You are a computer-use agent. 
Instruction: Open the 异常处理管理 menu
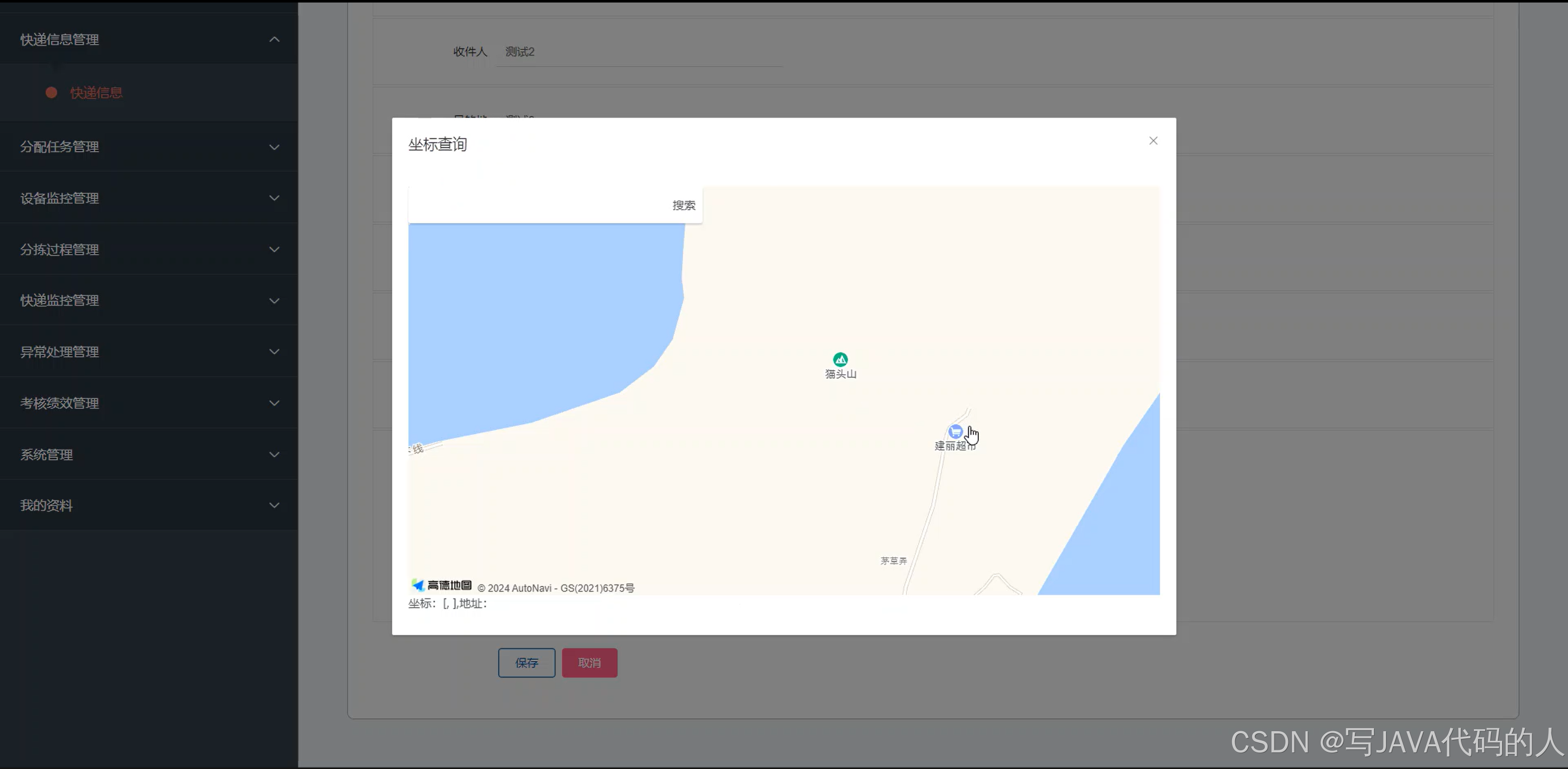click(60, 352)
